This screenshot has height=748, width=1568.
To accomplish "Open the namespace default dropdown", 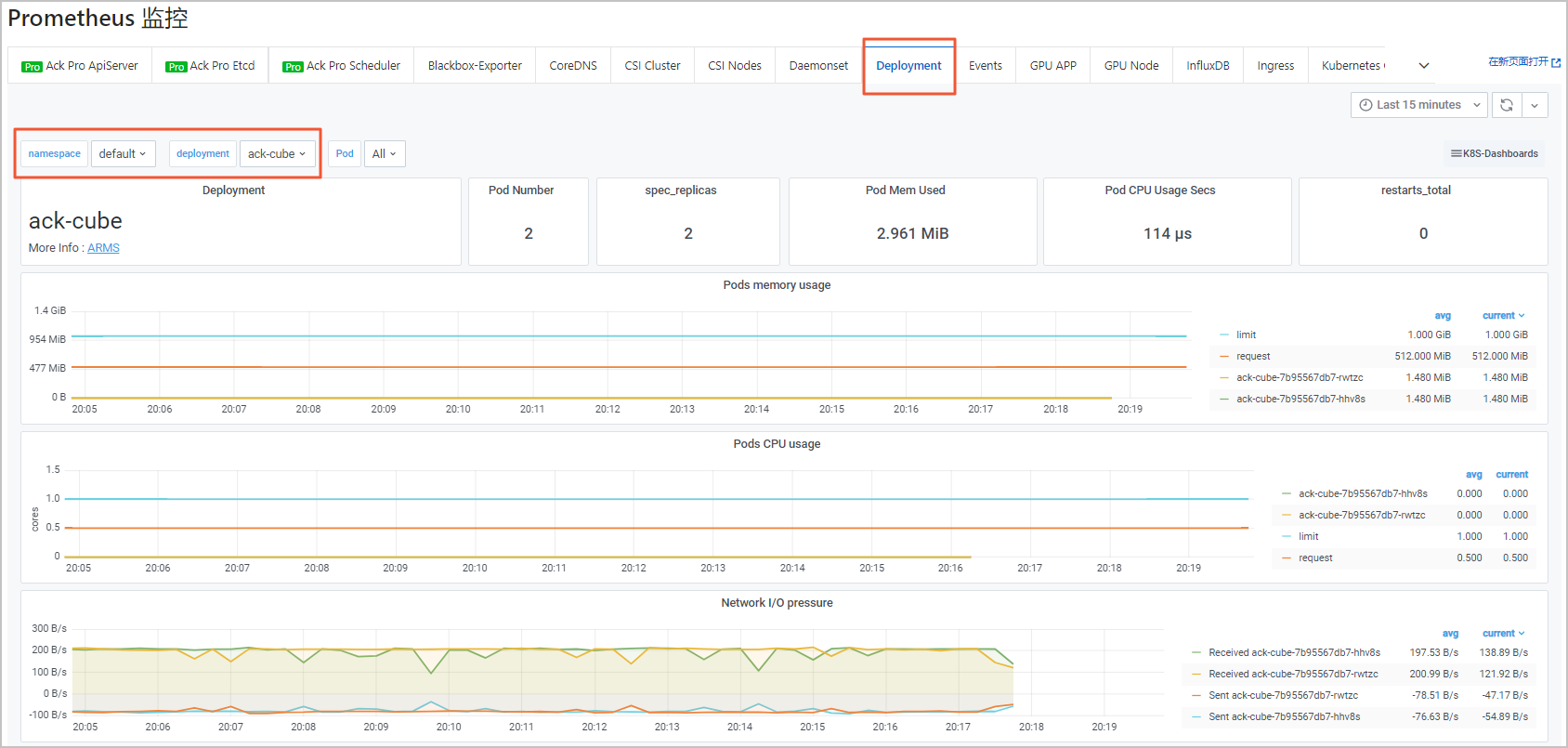I will point(123,154).
